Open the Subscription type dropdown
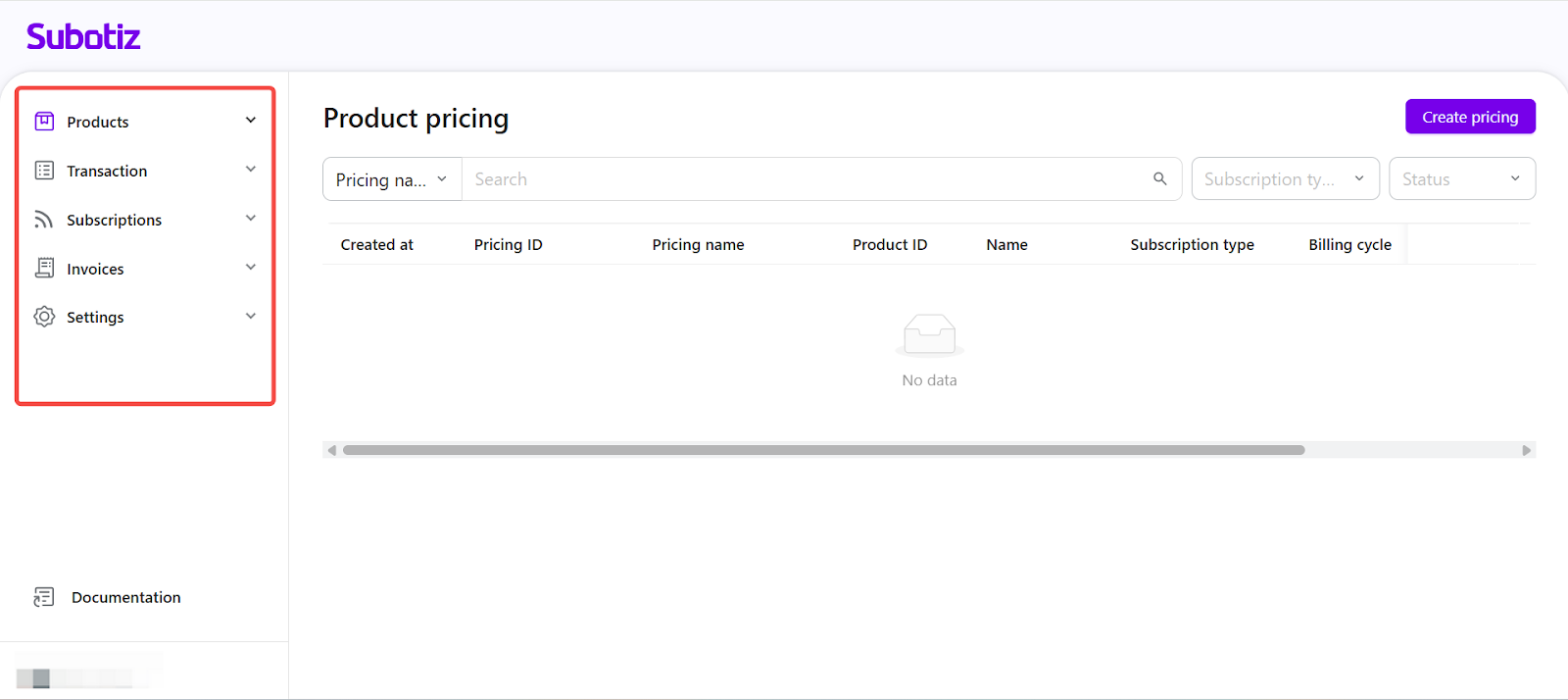This screenshot has width=1568, height=700. coord(1285,179)
